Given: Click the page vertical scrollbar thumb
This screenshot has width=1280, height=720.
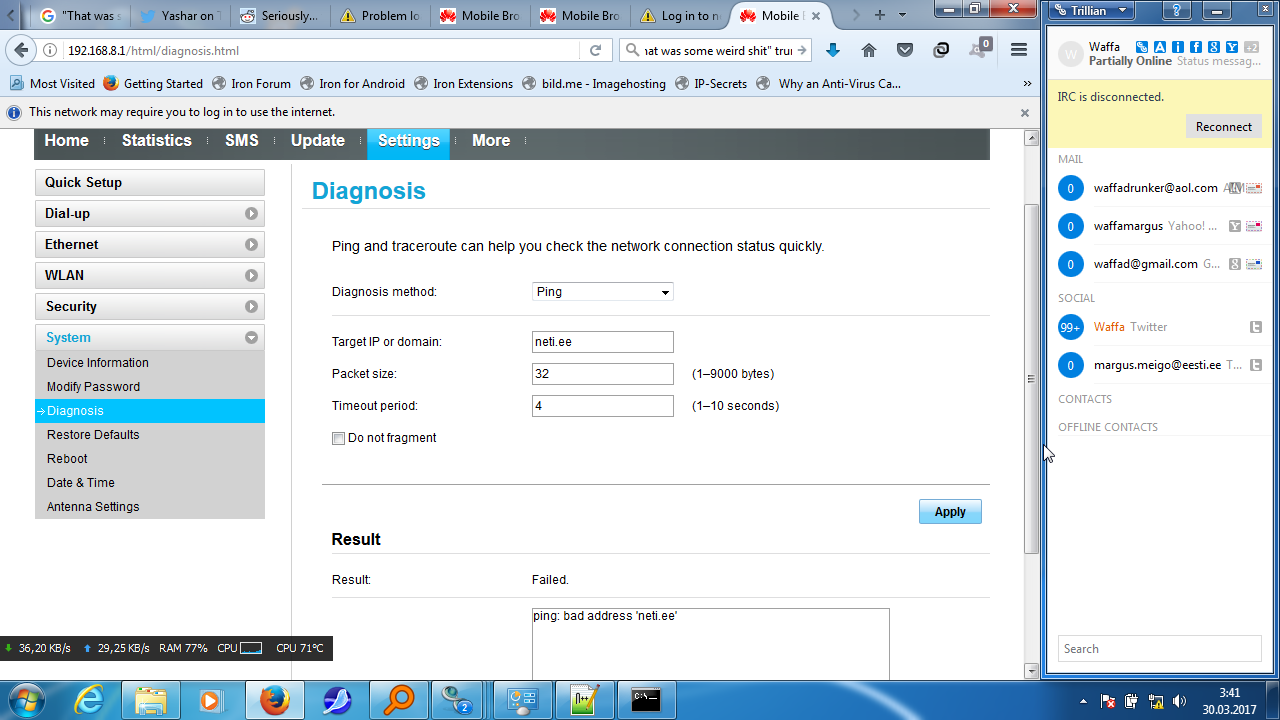Looking at the screenshot, I should [1032, 378].
